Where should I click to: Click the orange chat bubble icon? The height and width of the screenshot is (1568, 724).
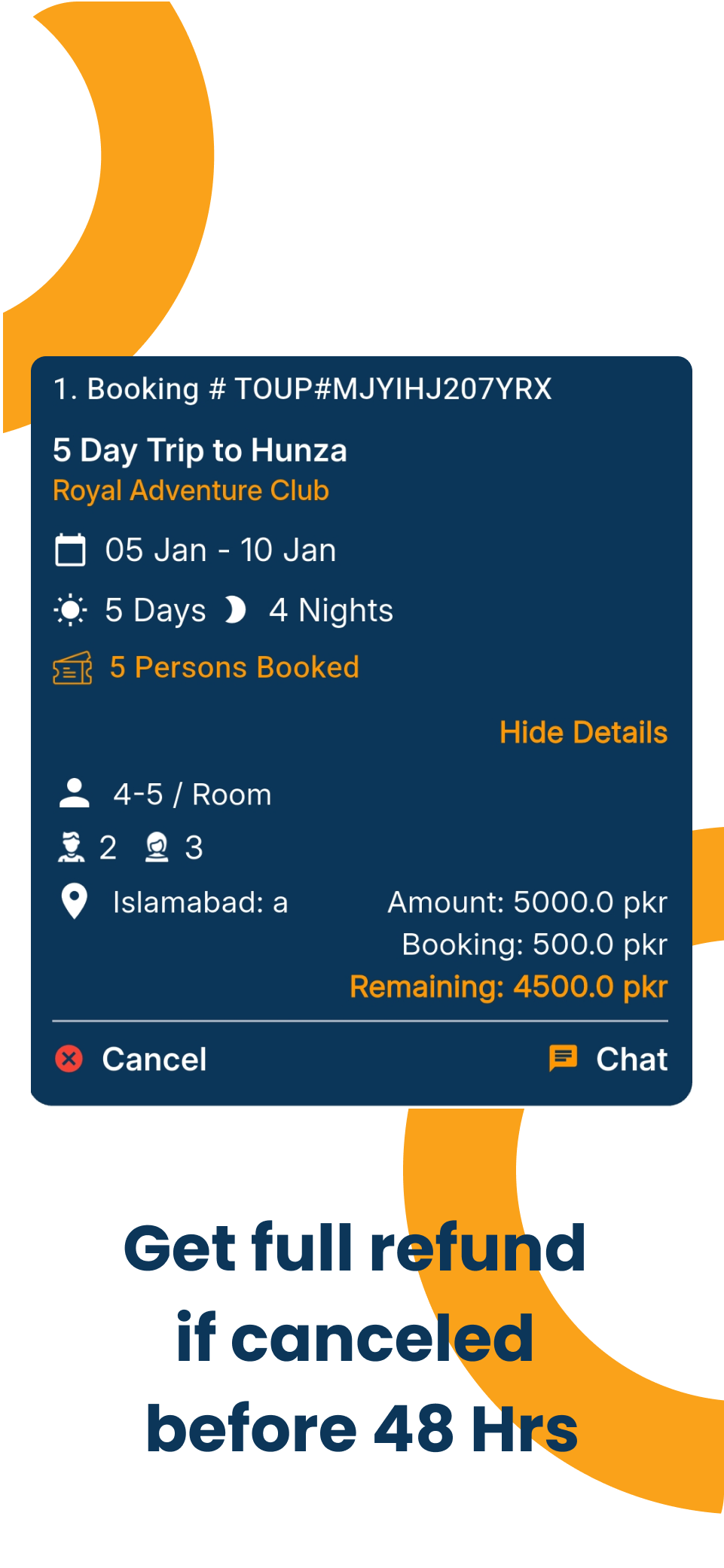coord(563,1058)
